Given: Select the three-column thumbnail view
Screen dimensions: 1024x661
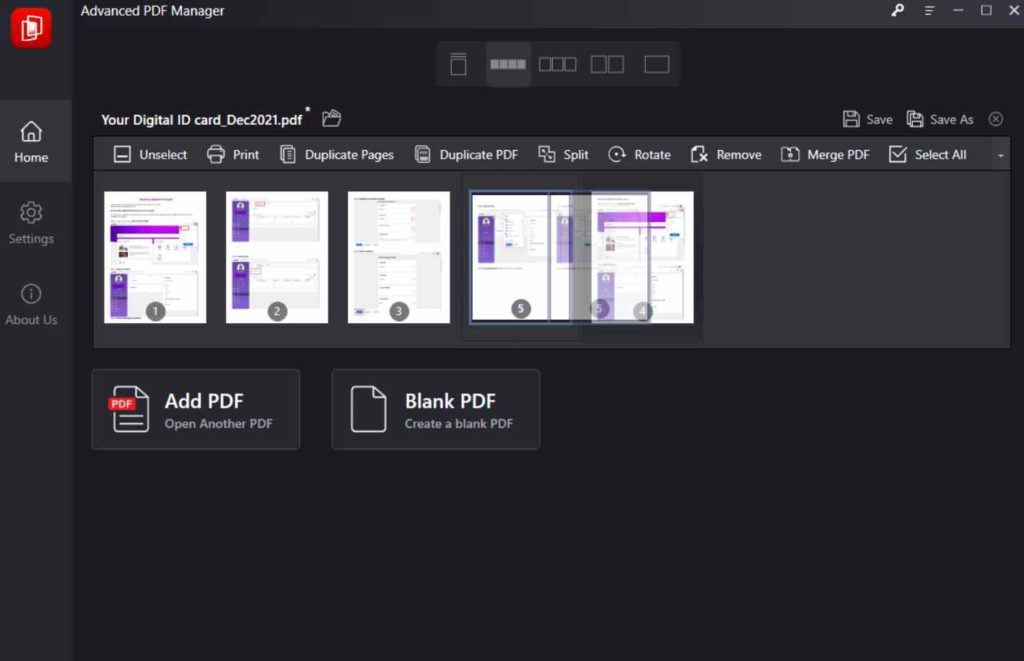Looking at the screenshot, I should pyautogui.click(x=558, y=64).
